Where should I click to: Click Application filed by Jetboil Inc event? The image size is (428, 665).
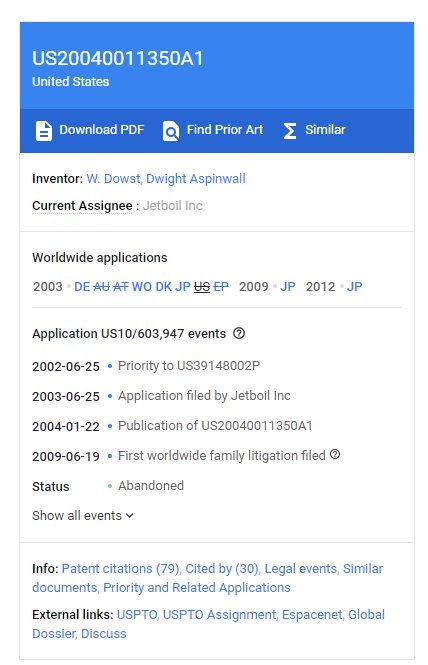tap(204, 396)
